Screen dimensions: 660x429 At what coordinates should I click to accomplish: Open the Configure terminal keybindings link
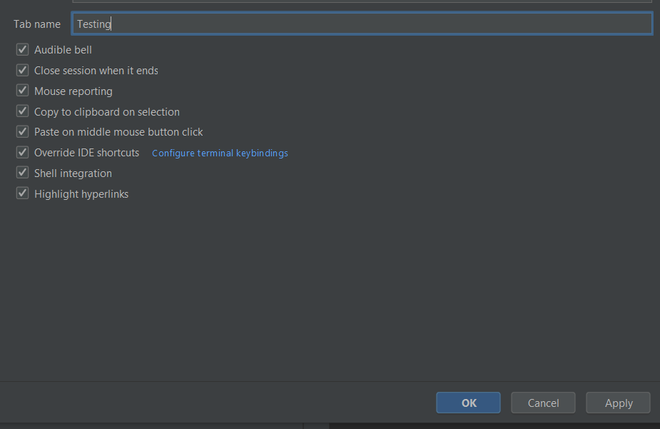click(x=220, y=153)
